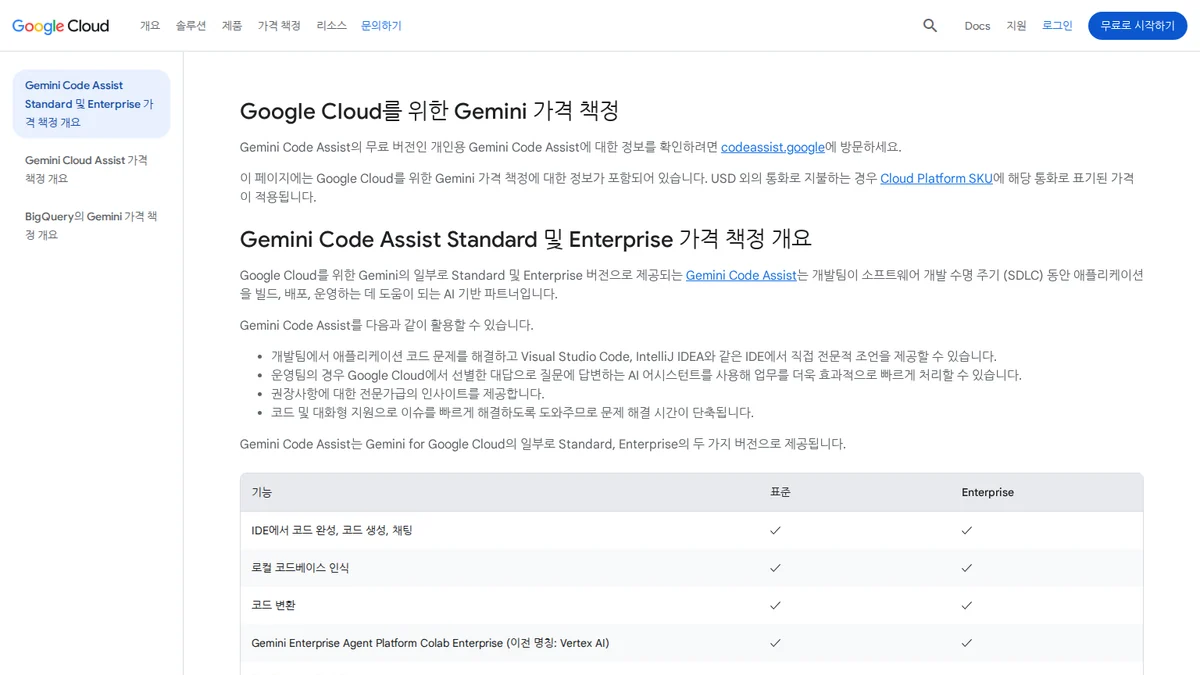Open the 가격 책정 menu

pos(279,26)
